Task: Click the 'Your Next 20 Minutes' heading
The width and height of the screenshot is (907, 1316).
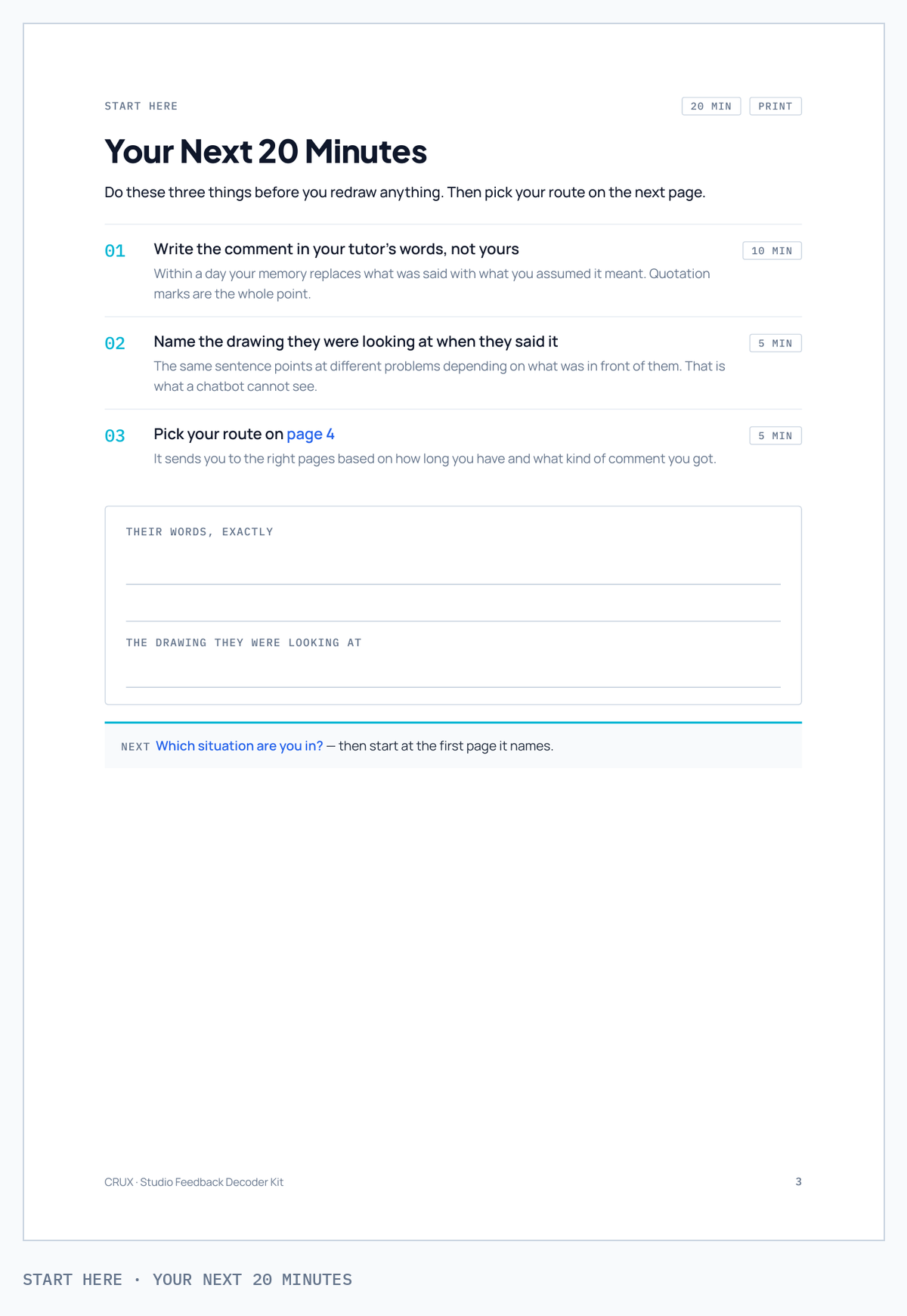Action: [266, 151]
